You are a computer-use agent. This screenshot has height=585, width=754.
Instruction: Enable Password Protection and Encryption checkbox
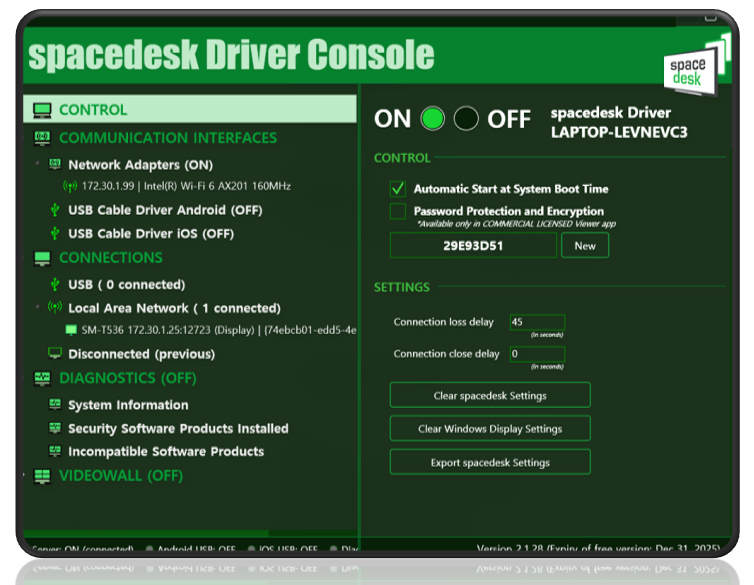click(x=398, y=211)
